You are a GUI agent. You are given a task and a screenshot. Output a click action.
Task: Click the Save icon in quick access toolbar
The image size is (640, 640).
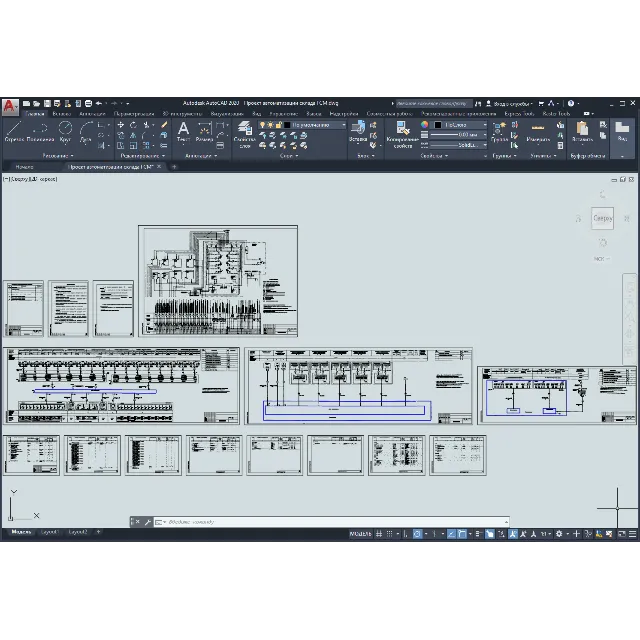coord(47,103)
